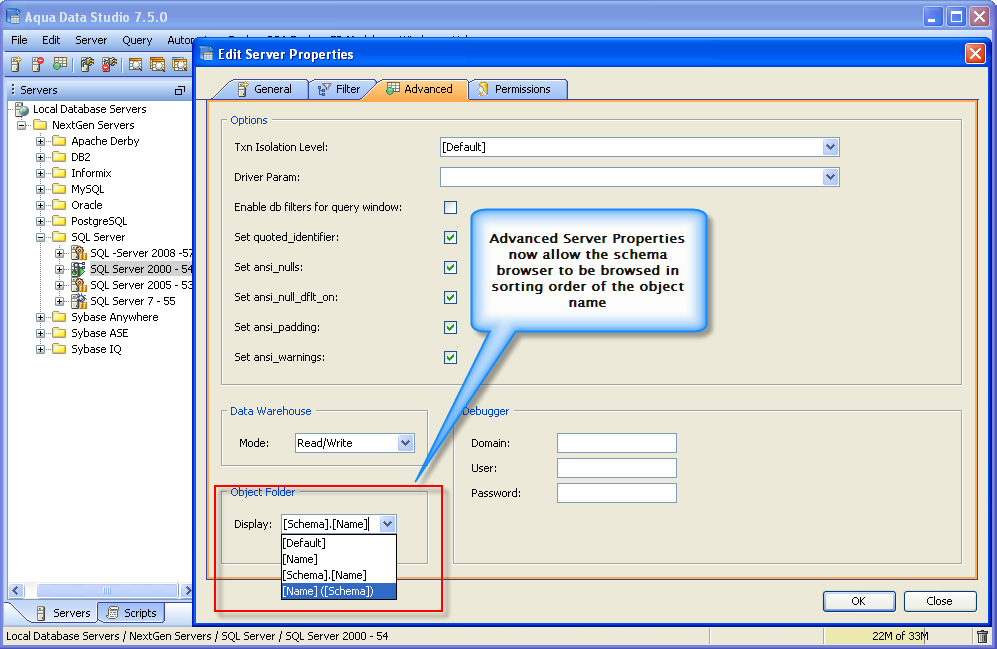
Task: Toggle Set ansi_null_dflt_on checkbox
Action: coord(450,297)
